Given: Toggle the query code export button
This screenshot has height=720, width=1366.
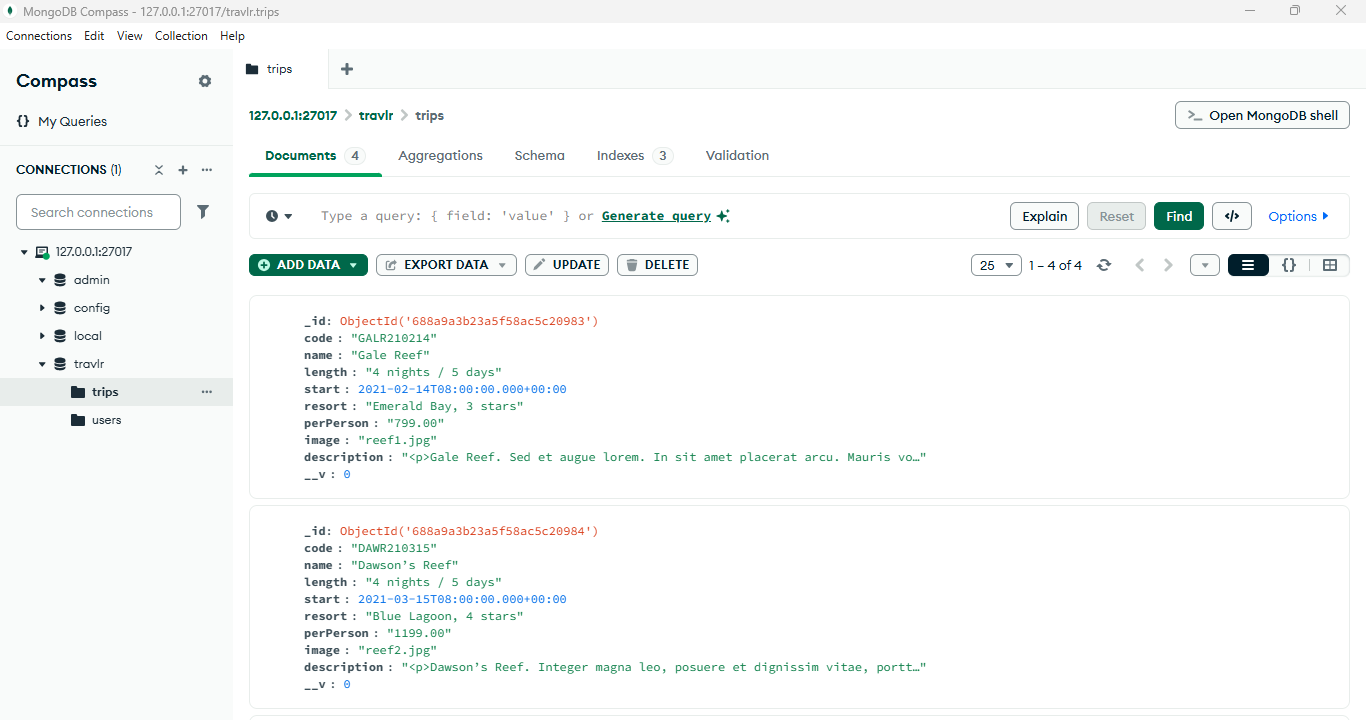Looking at the screenshot, I should pos(1231,216).
